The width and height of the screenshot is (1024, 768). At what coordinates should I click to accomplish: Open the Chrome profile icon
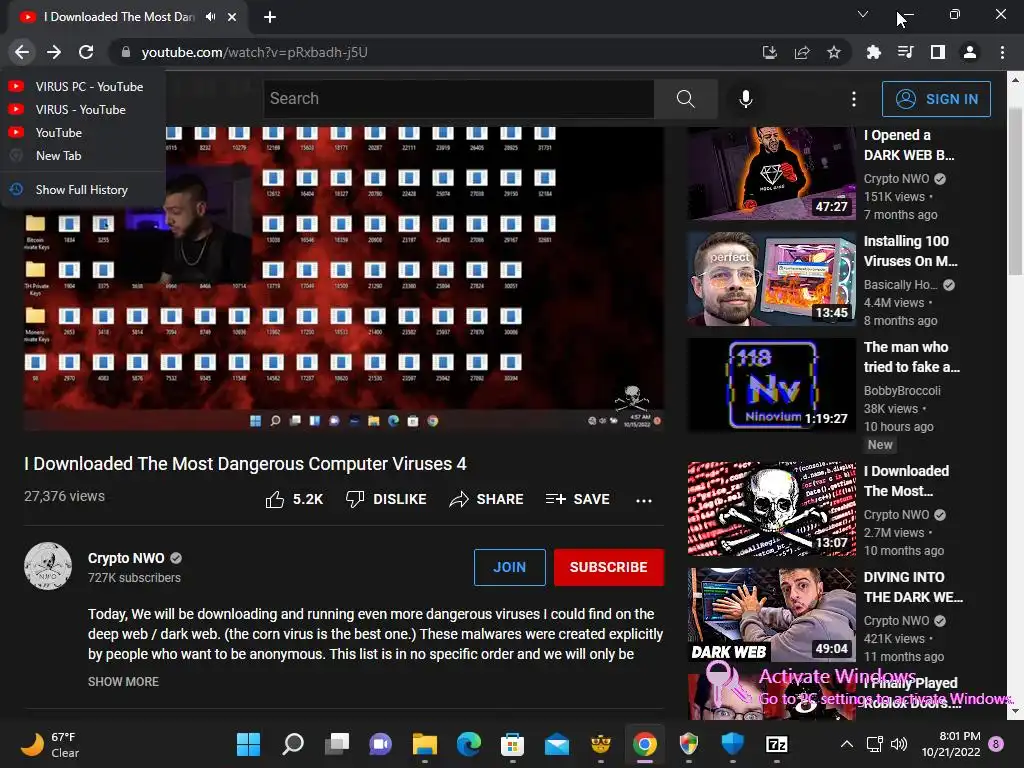point(970,52)
